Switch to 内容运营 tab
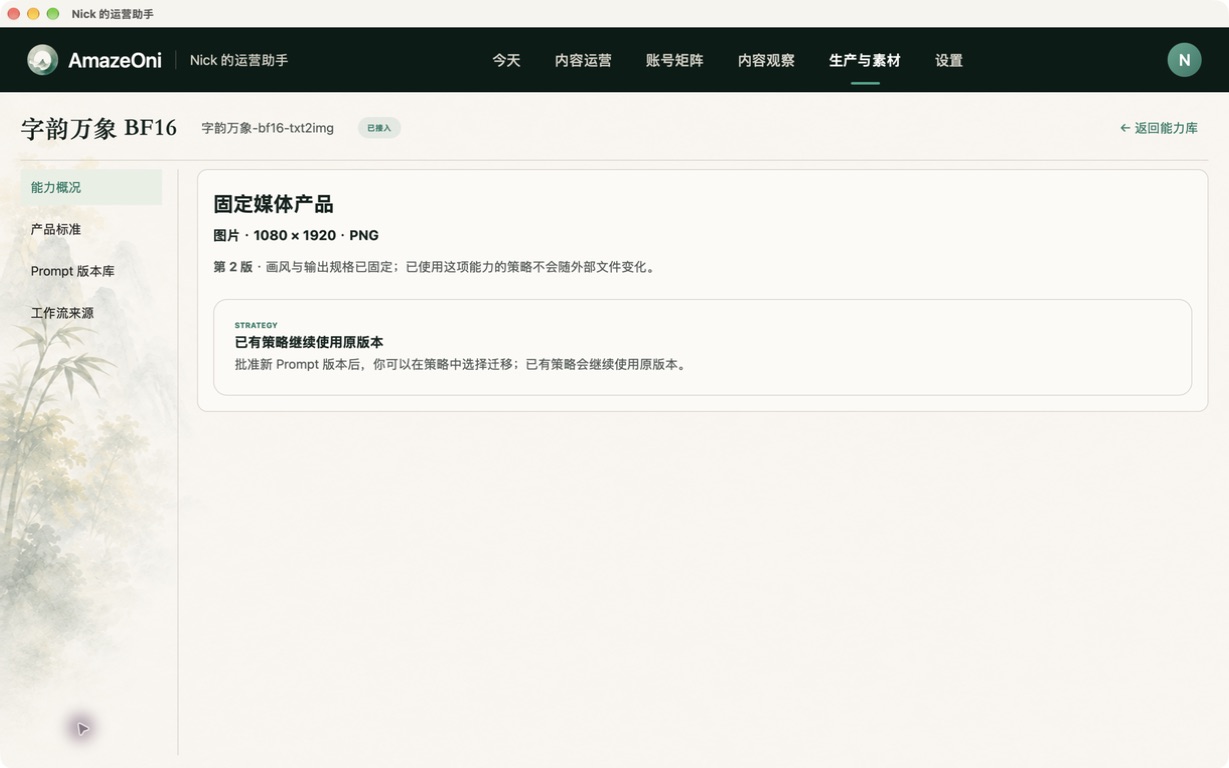 [x=583, y=60]
